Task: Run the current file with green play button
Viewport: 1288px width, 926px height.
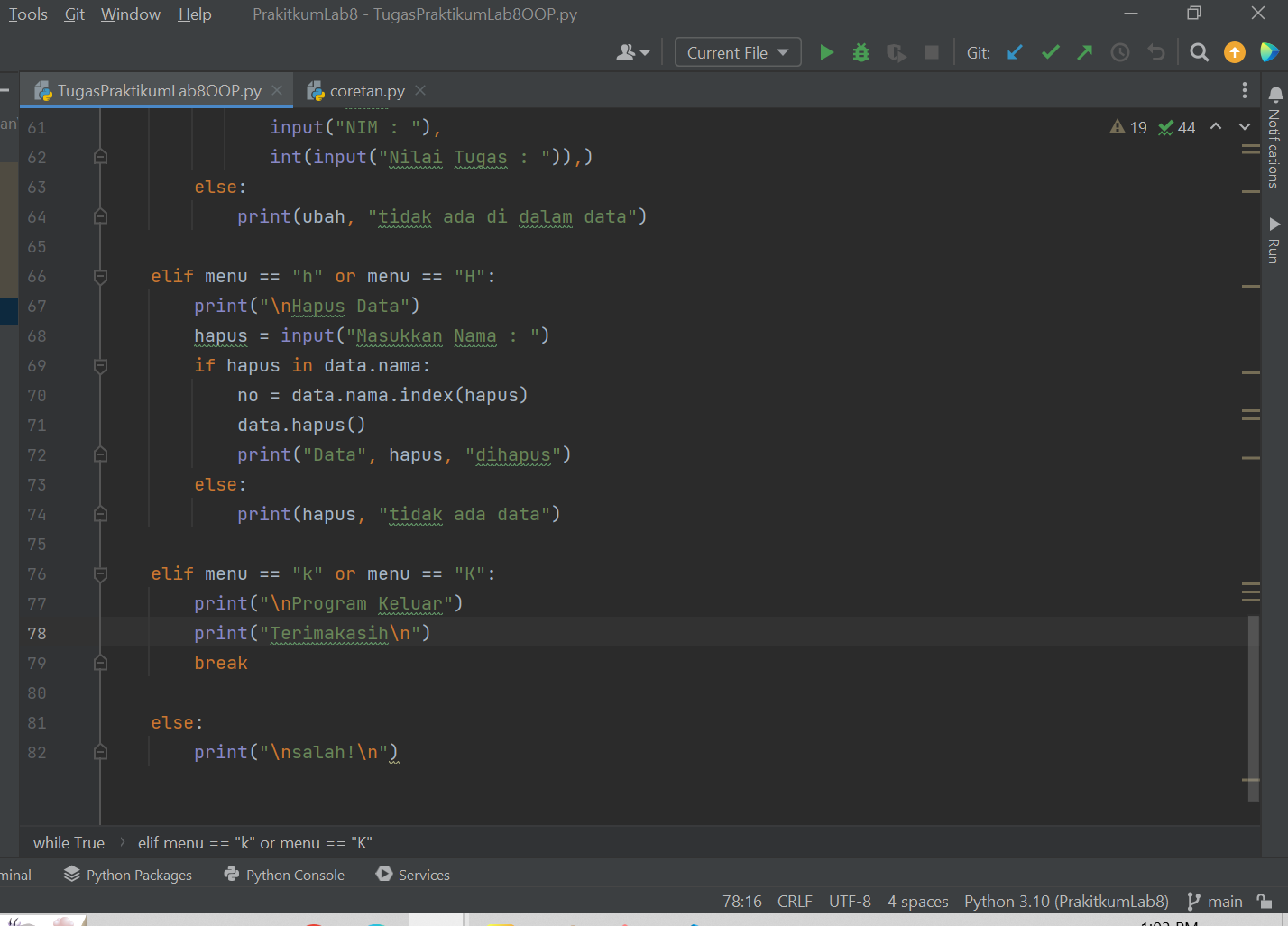Action: click(826, 52)
